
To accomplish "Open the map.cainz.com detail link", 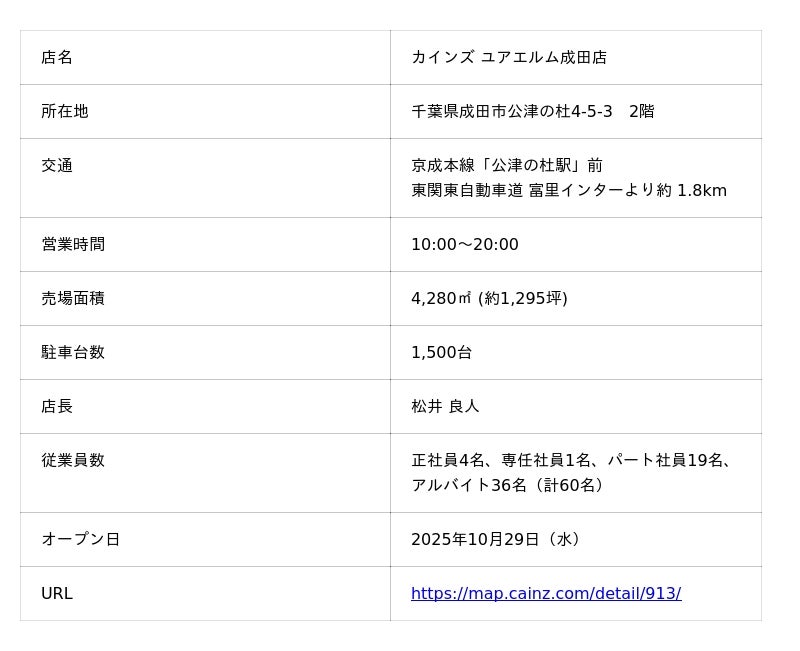I will coord(545,593).
